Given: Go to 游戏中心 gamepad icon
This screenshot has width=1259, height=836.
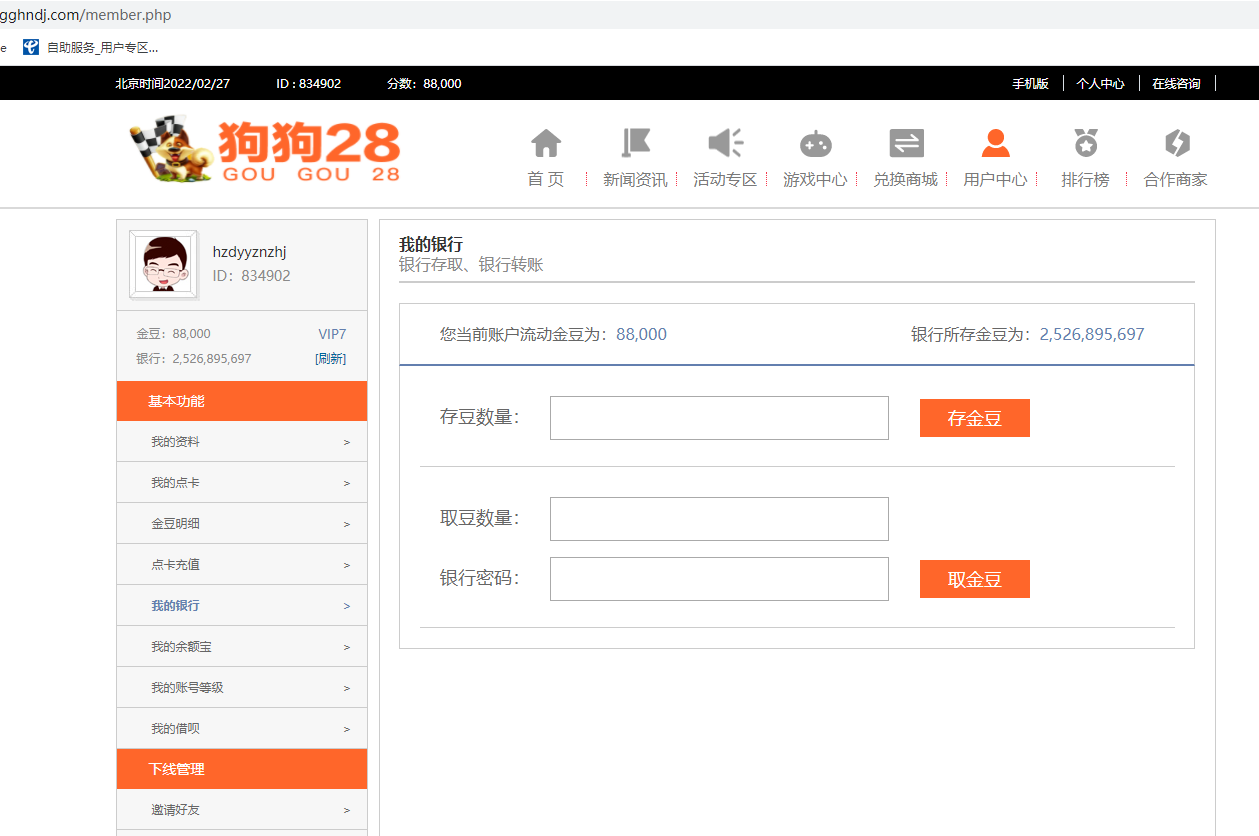Looking at the screenshot, I should click(815, 144).
